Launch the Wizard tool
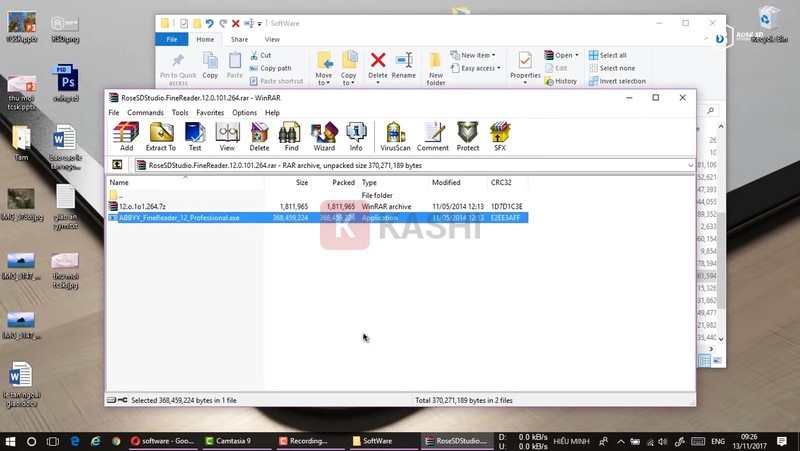Viewport: 800px width, 451px height. coord(324,136)
